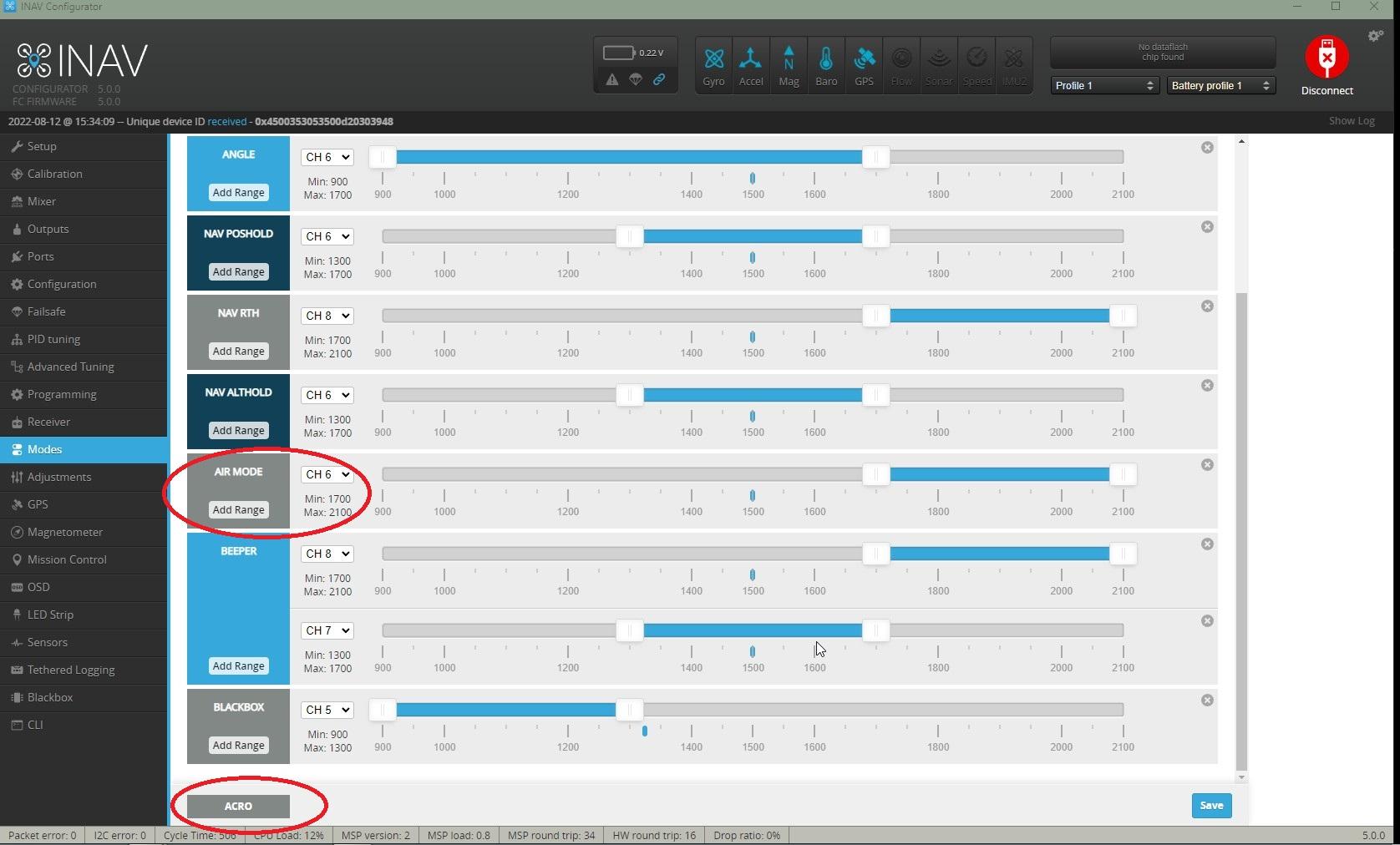The height and width of the screenshot is (845, 1400).
Task: Delete the BLACKBOX range with X icon
Action: (1207, 701)
